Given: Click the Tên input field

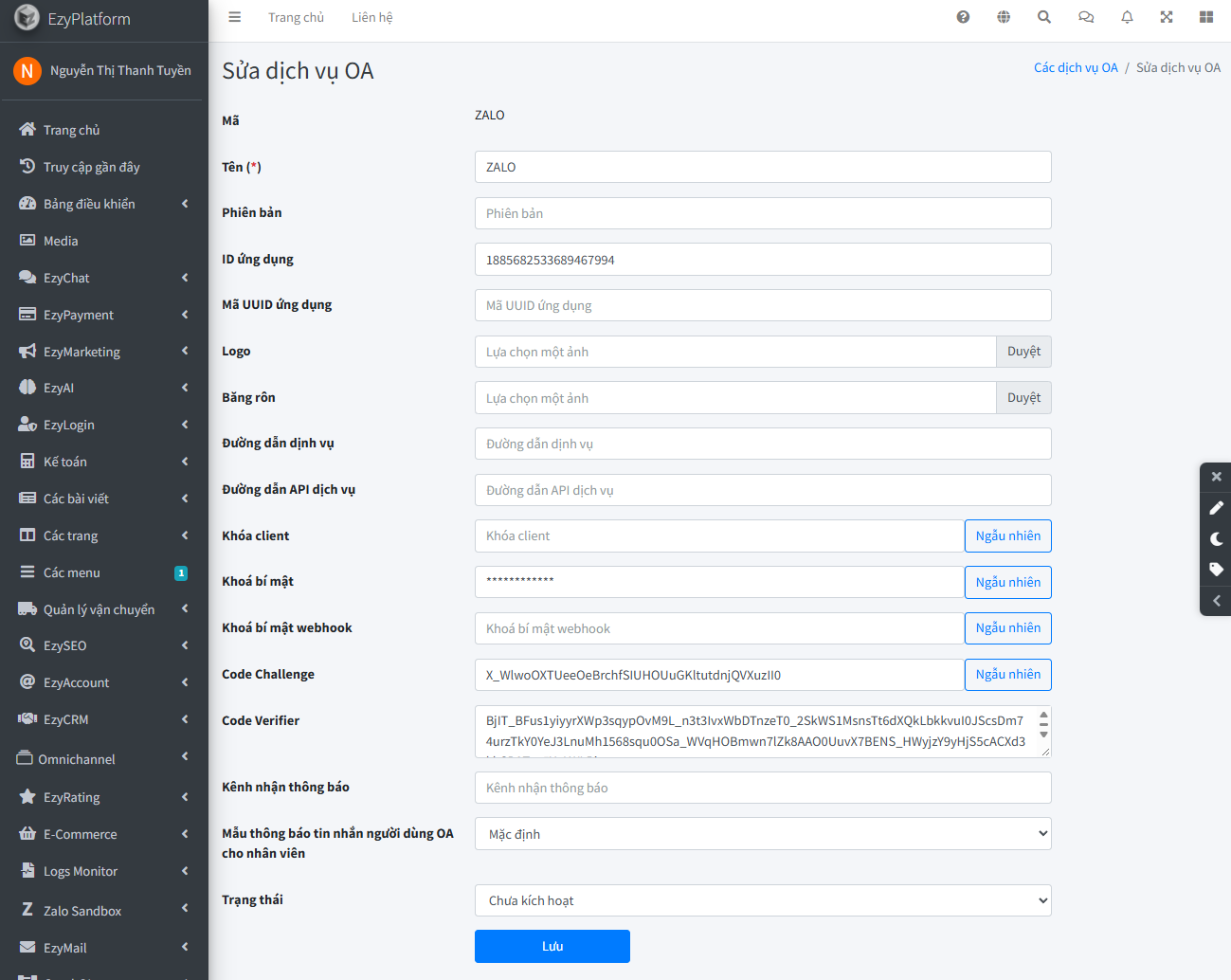Looking at the screenshot, I should click(x=763, y=167).
